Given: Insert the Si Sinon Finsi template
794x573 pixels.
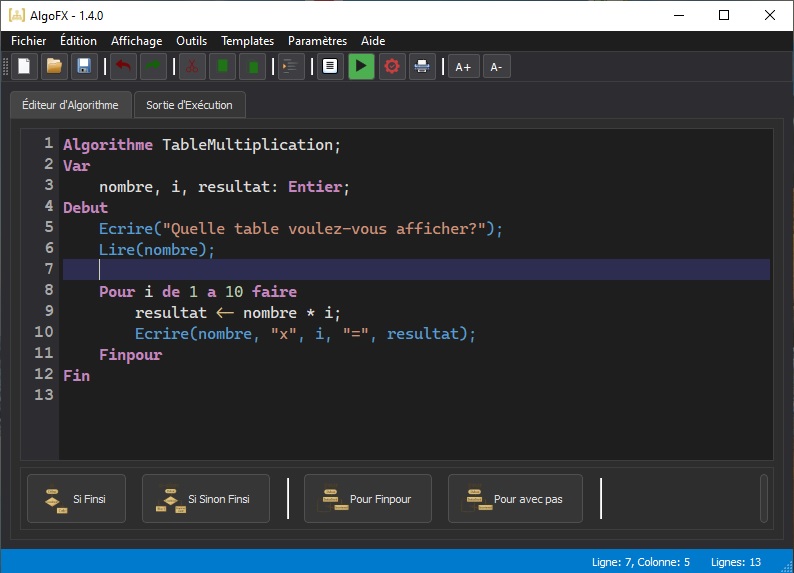Looking at the screenshot, I should tap(206, 499).
